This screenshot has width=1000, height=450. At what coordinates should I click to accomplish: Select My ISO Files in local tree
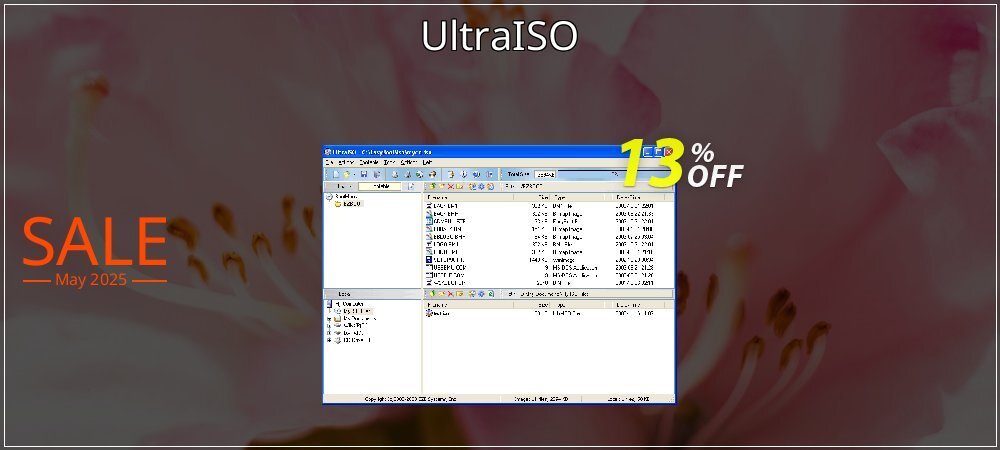point(352,311)
